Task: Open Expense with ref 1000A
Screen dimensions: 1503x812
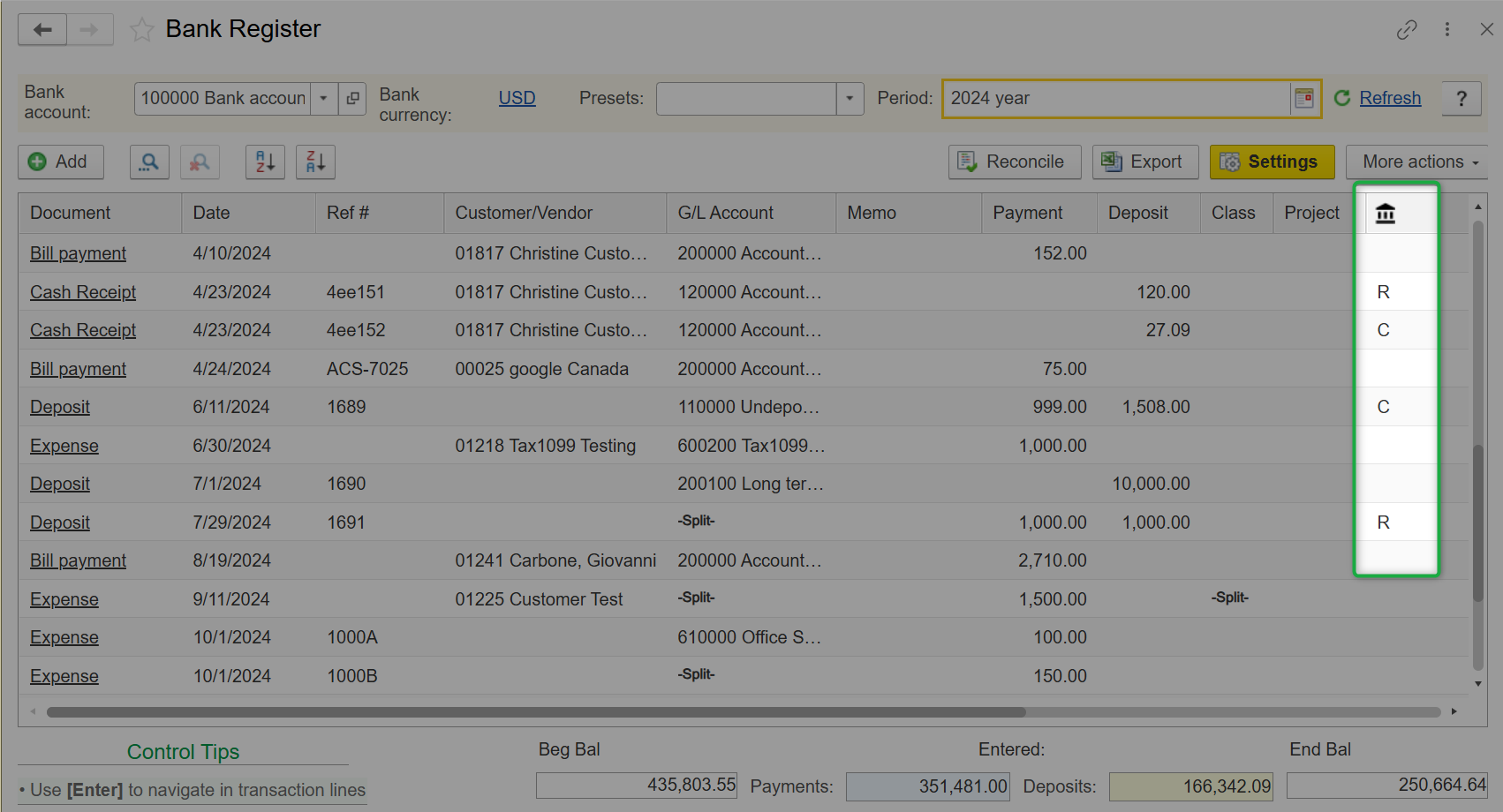Action: point(64,638)
